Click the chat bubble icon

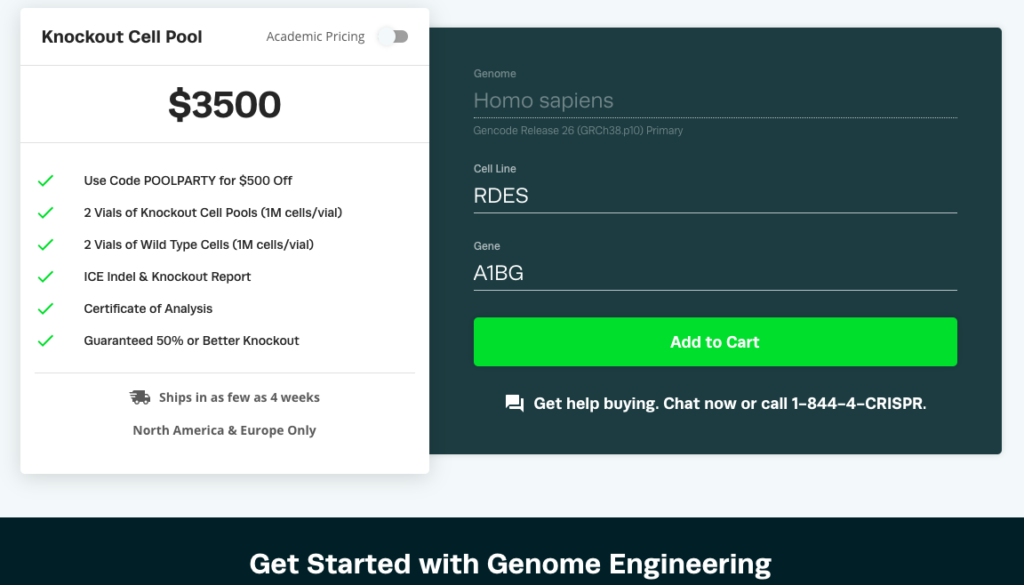[x=515, y=403]
